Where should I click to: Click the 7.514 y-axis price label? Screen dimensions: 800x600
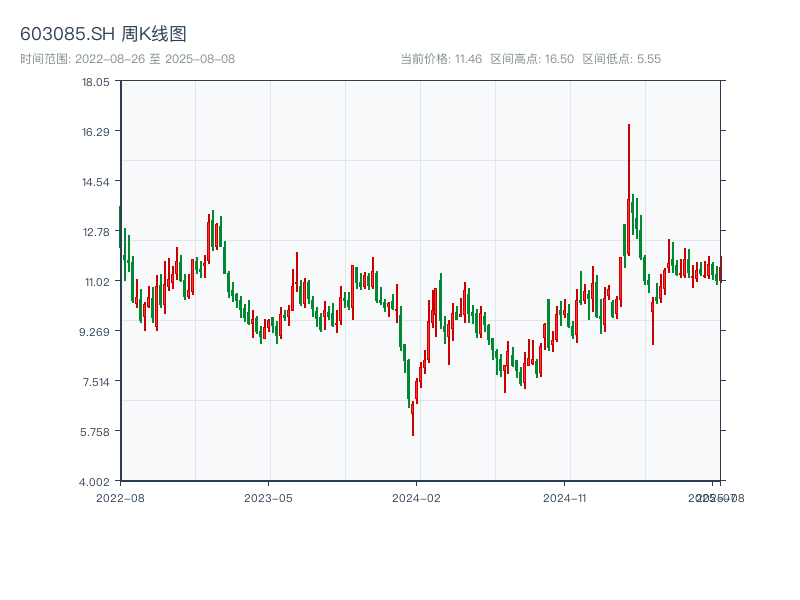[x=96, y=382]
